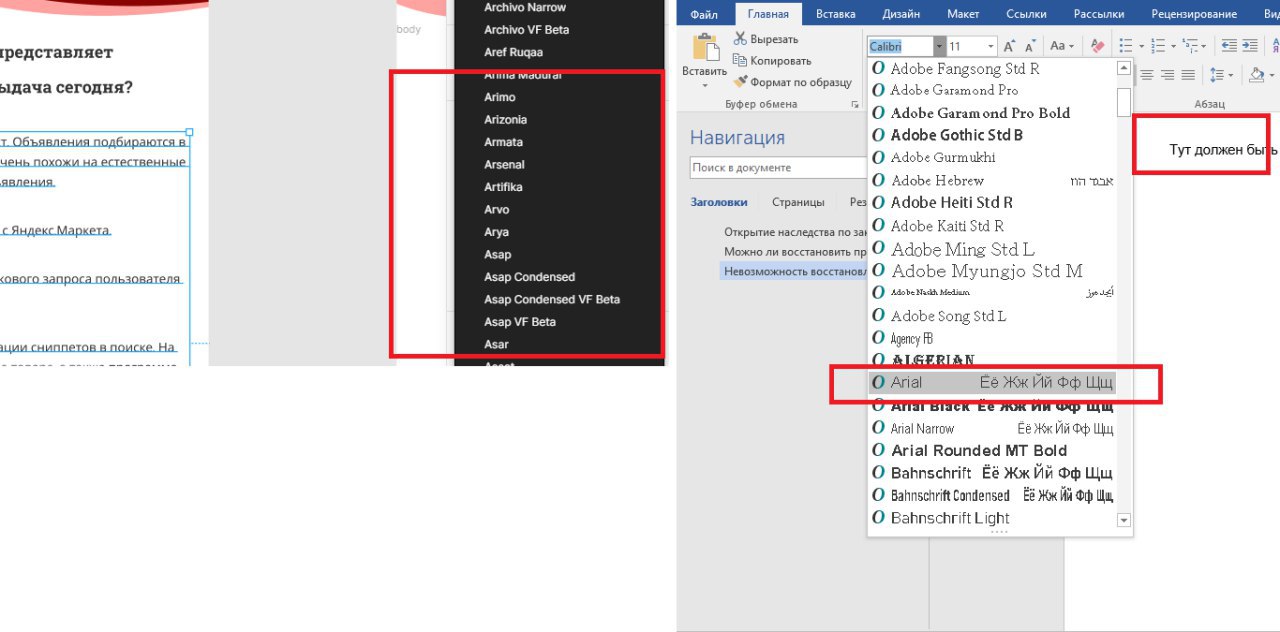Image resolution: width=1280 pixels, height=632 pixels.
Task: Select the heading "Можно ли восстановить" in navigation
Action: click(x=795, y=251)
